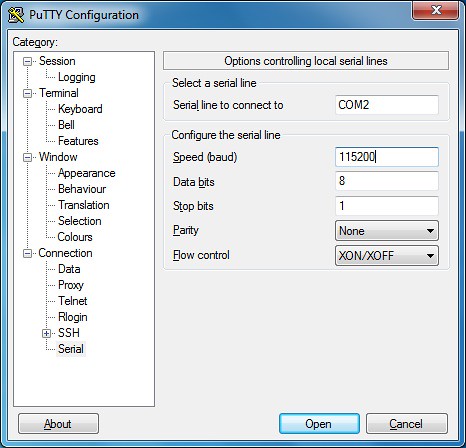
Task: Select Data category
Action: click(69, 269)
